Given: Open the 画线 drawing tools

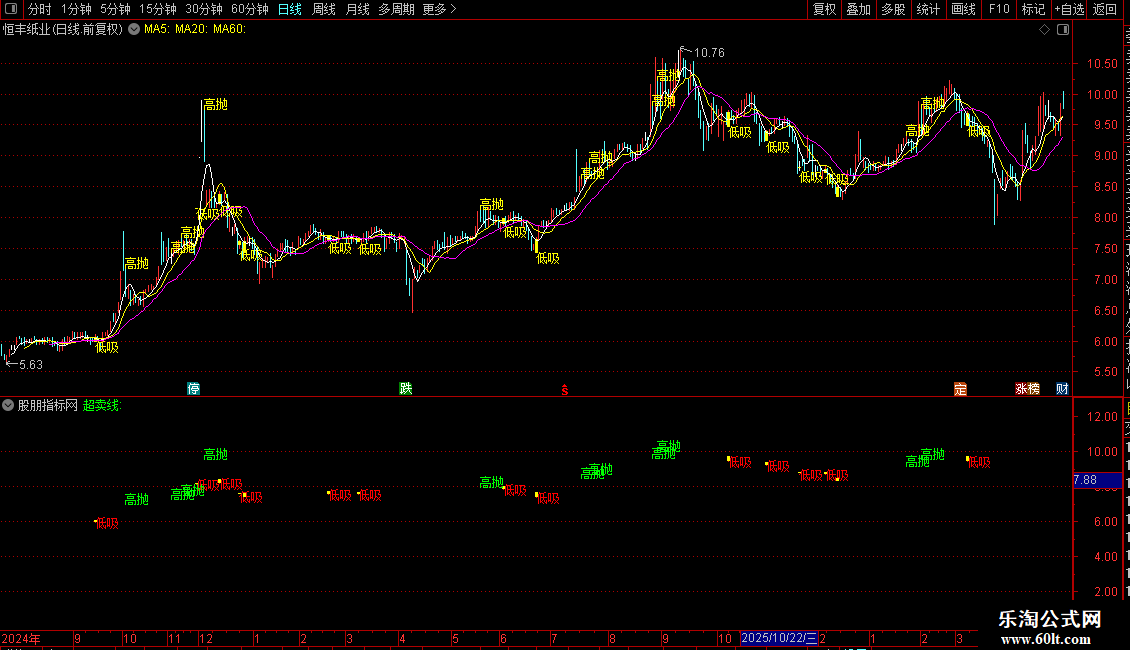Looking at the screenshot, I should click(x=964, y=9).
